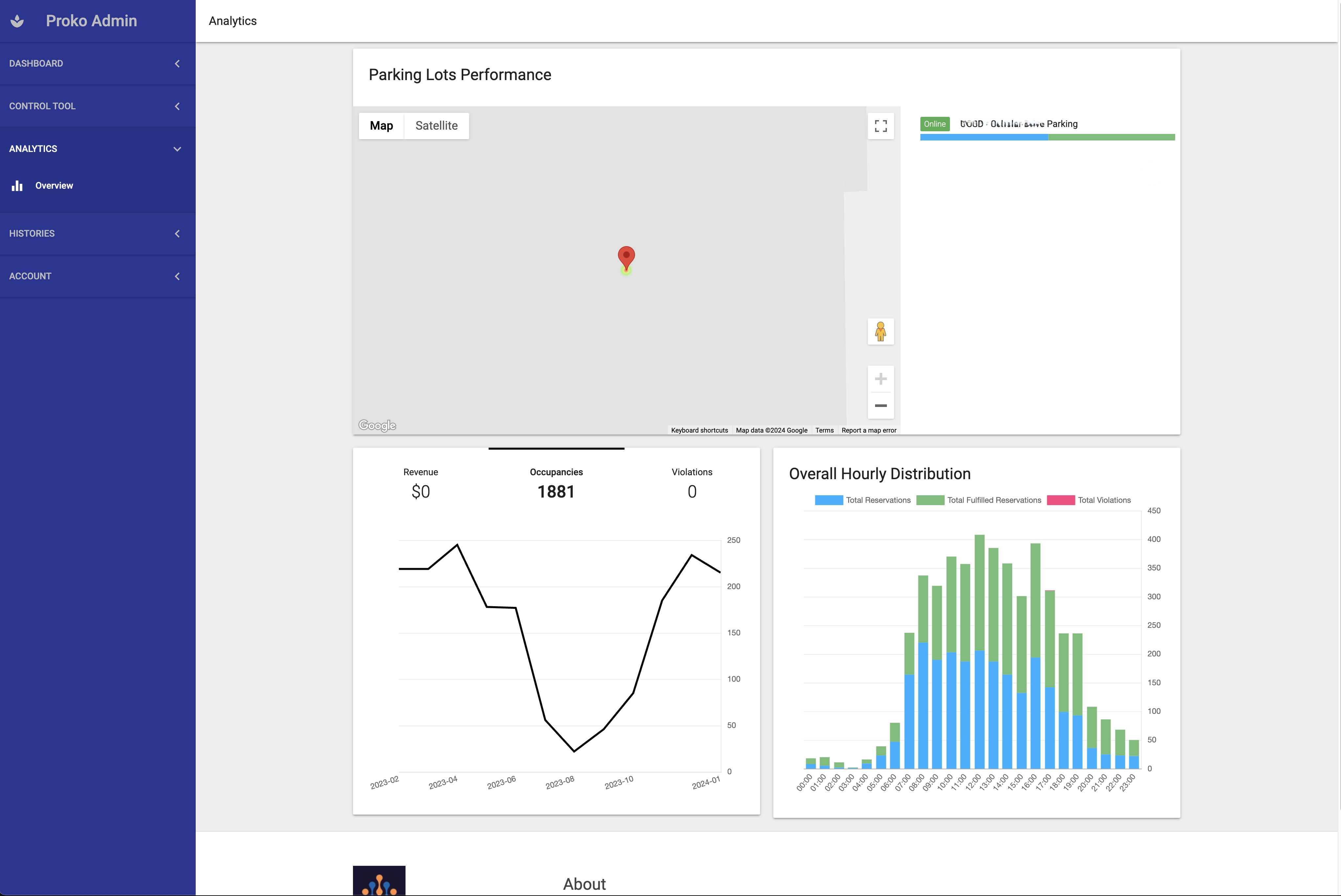Click the Map data ©2024 Google text

[x=772, y=430]
